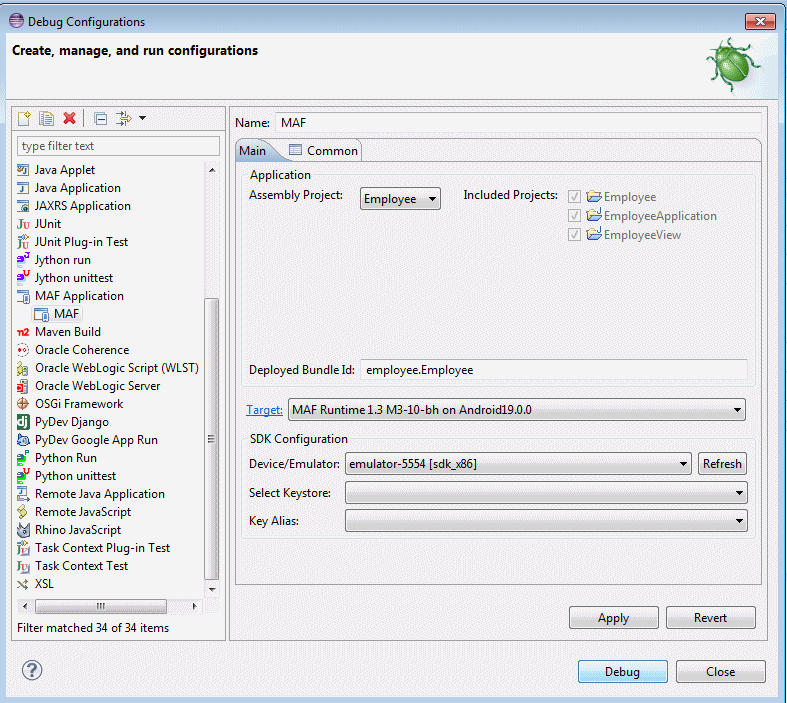Click the Debug button
This screenshot has width=787, height=703.
pos(622,671)
